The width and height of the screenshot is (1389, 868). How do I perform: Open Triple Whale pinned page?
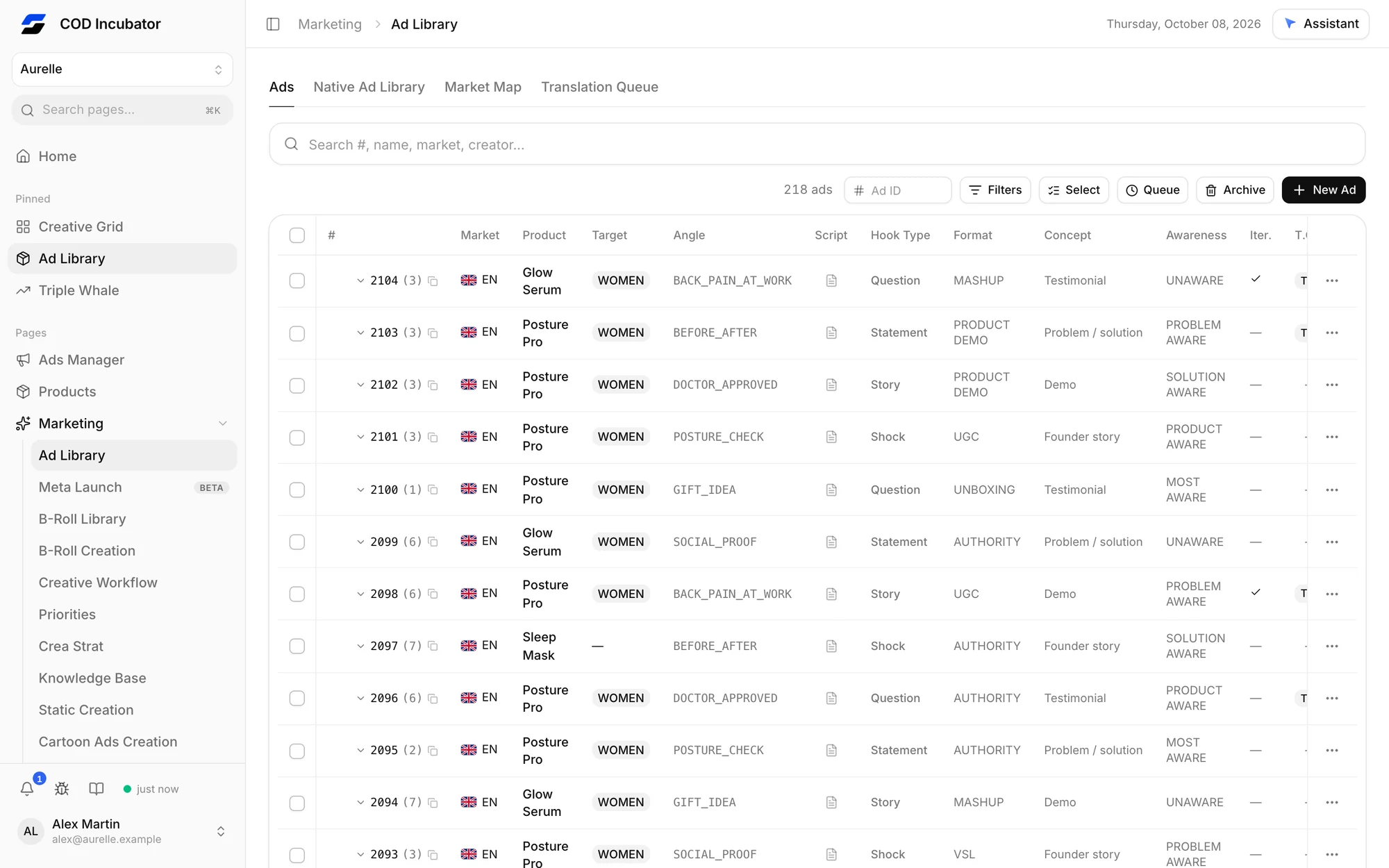[x=122, y=290]
